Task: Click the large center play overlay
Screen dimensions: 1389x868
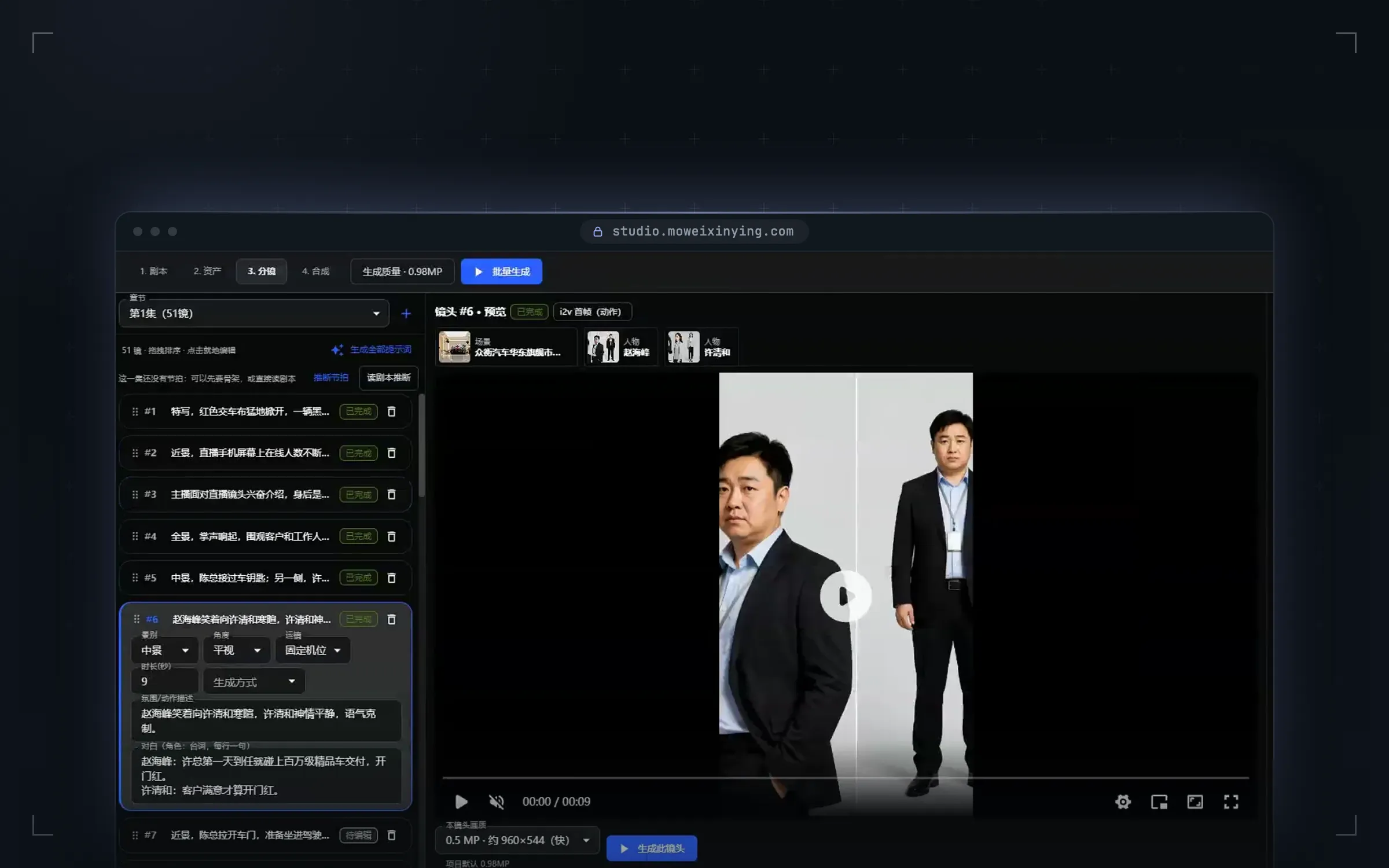Action: [x=846, y=596]
